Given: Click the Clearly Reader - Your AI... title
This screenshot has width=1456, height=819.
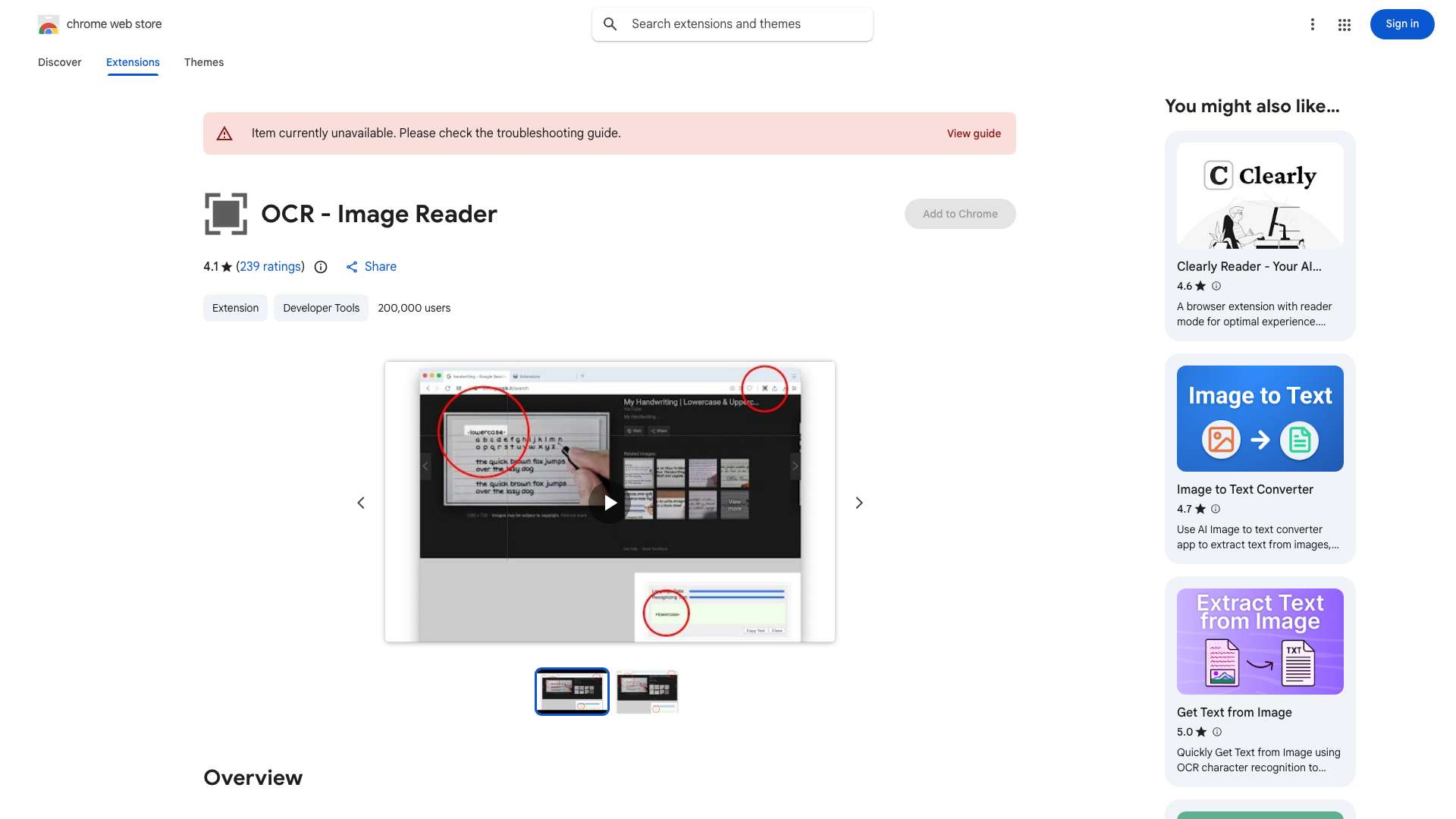Looking at the screenshot, I should tap(1249, 266).
